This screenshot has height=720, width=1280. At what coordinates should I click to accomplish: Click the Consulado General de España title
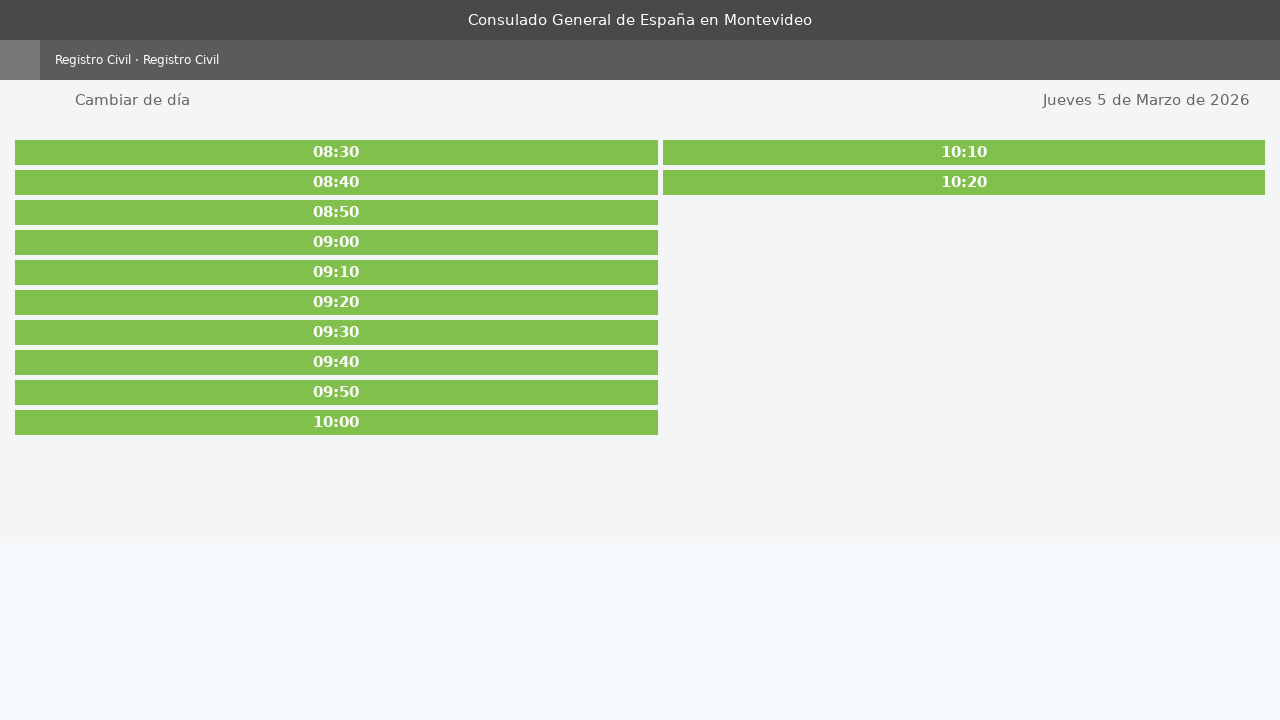click(640, 20)
